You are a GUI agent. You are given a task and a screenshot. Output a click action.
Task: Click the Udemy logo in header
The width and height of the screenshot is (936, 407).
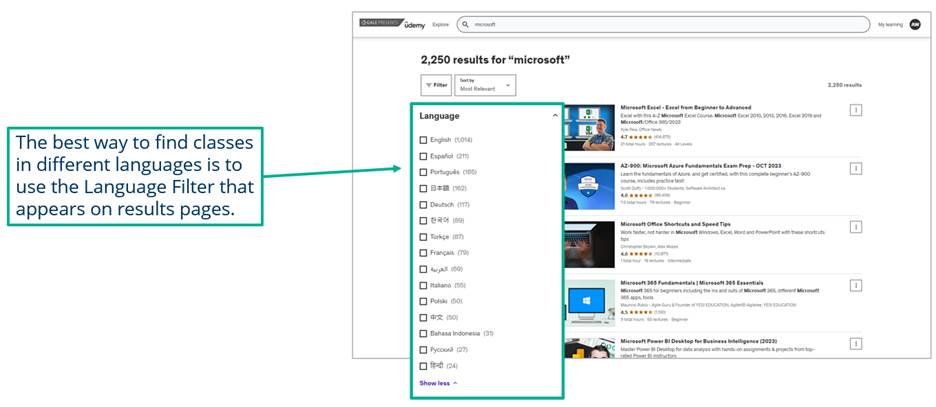413,24
